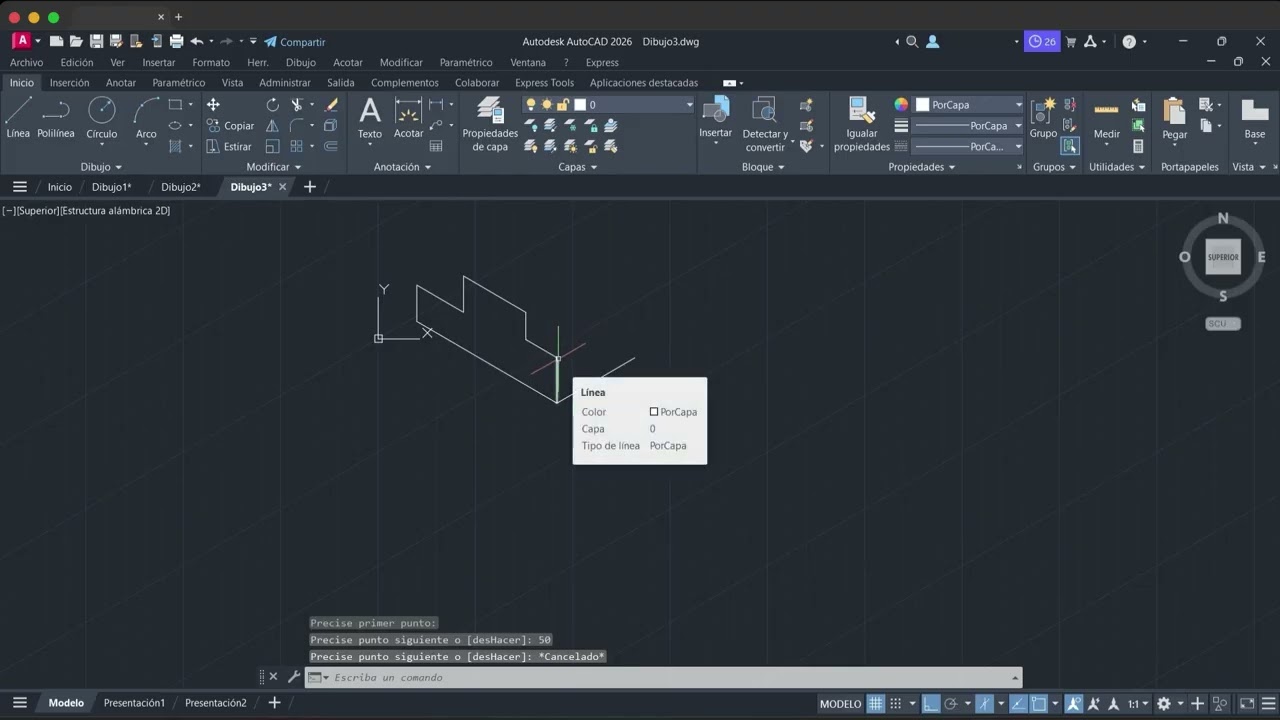1280x720 pixels.
Task: Open the Texto annotation tool
Action: pyautogui.click(x=370, y=118)
